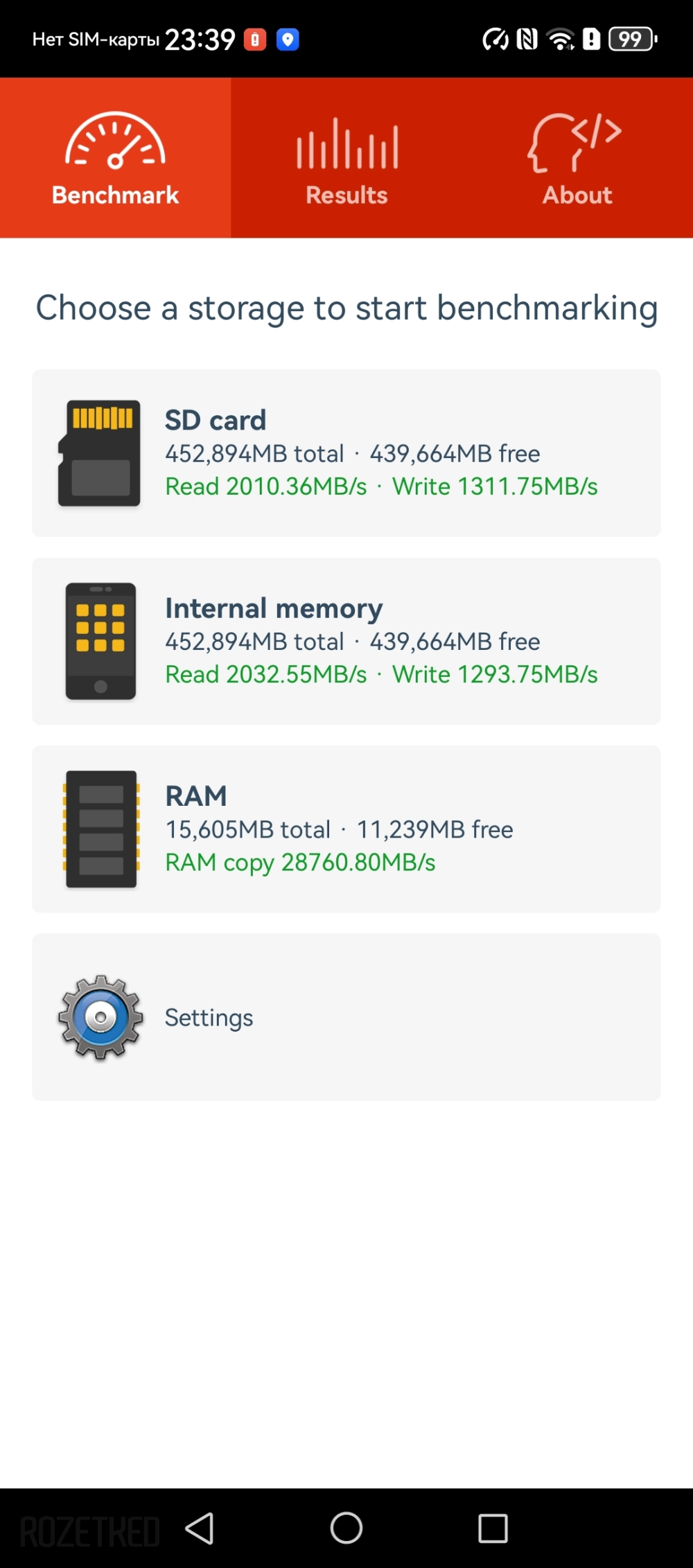Switch to the Results tab label
This screenshot has height=1568, width=693.
(x=346, y=195)
